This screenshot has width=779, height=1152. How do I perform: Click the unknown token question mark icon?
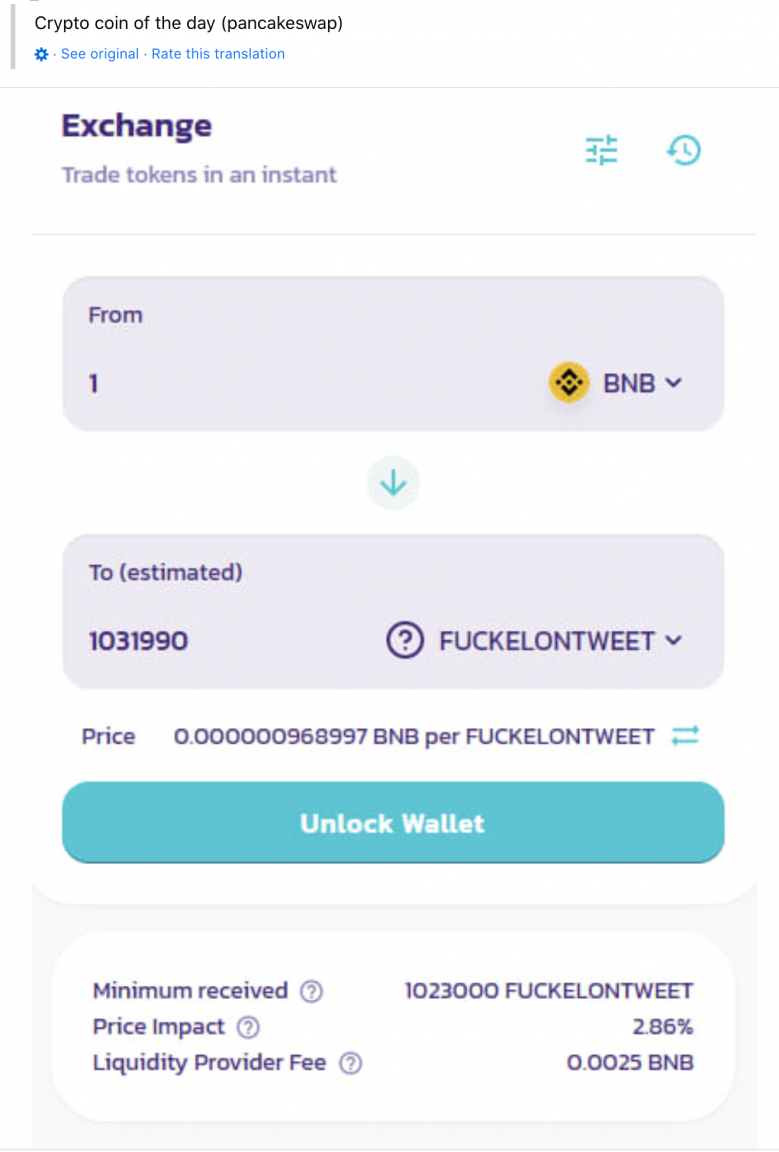tap(405, 640)
